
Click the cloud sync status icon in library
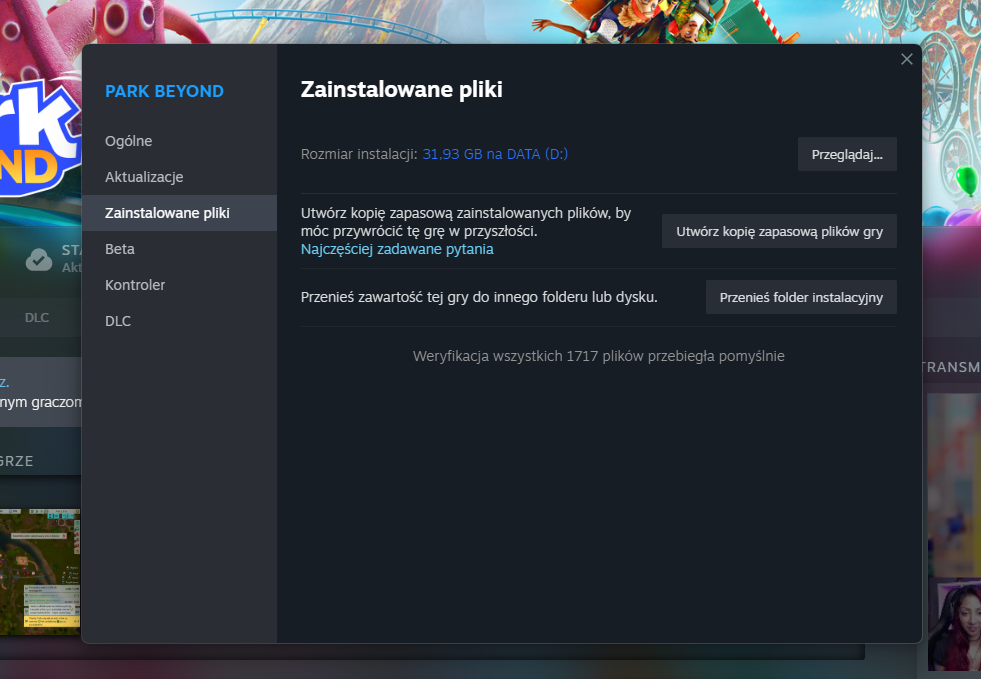click(x=39, y=259)
